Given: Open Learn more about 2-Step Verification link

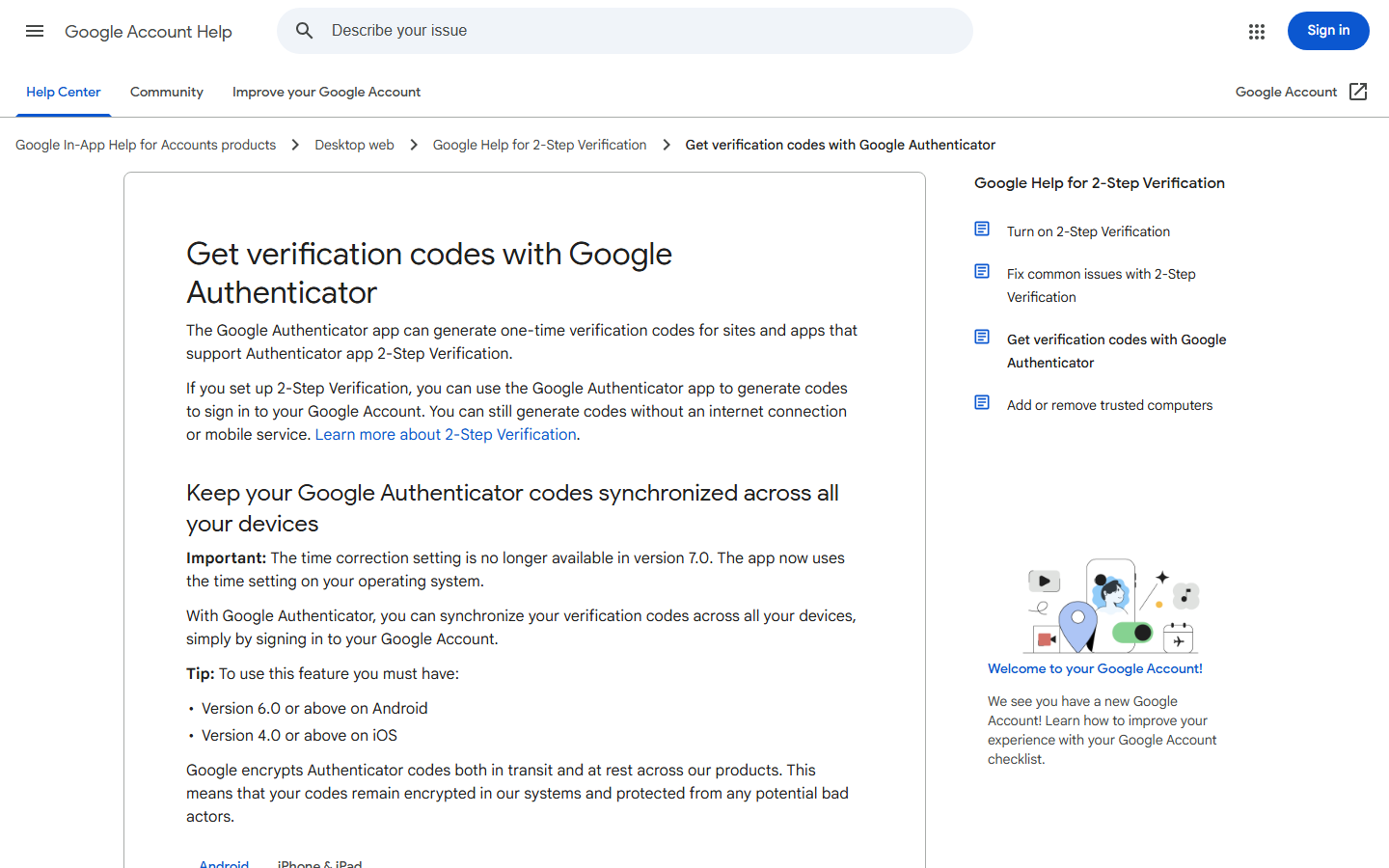Looking at the screenshot, I should [x=446, y=434].
